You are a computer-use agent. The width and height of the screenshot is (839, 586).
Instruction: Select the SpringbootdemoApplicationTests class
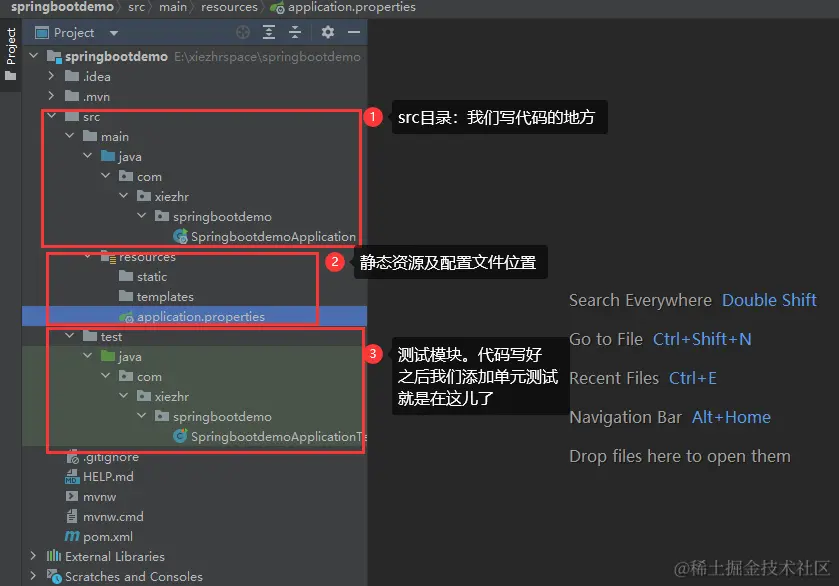click(278, 437)
